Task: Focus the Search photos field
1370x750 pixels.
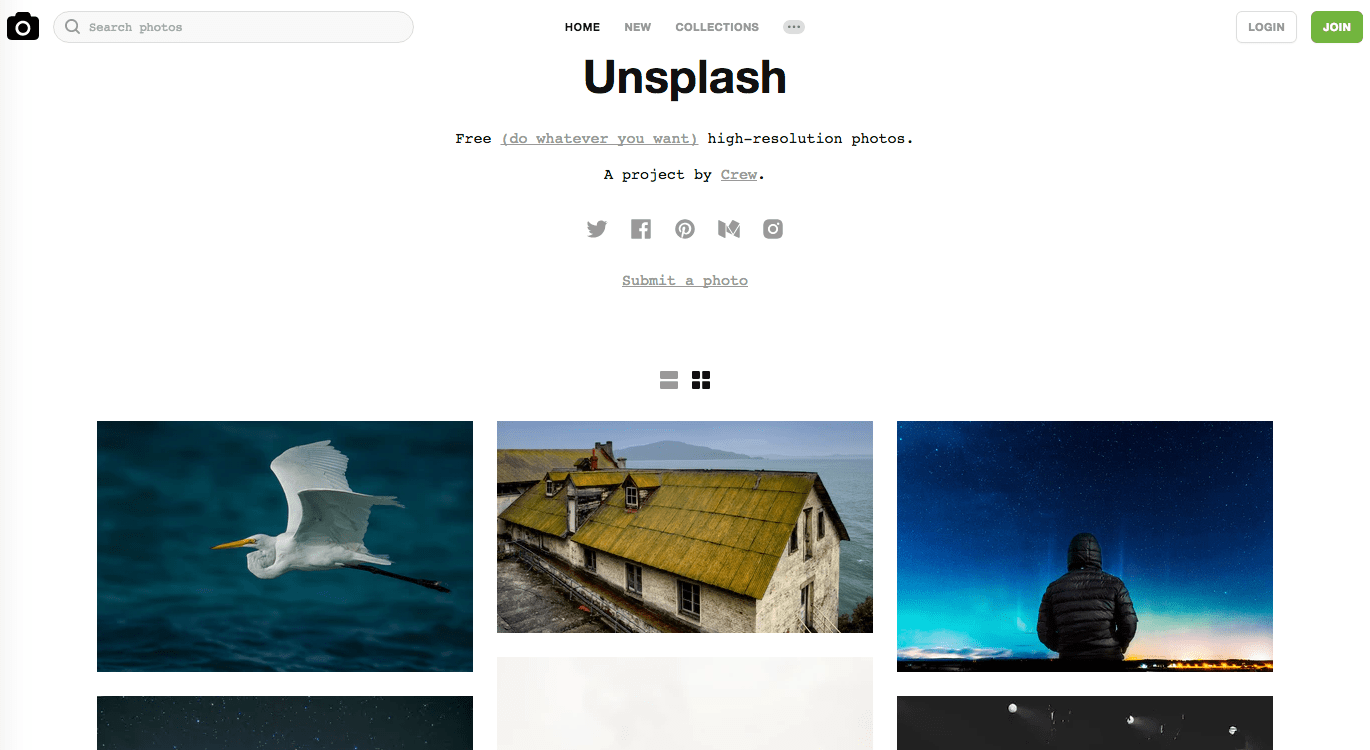Action: [x=233, y=27]
